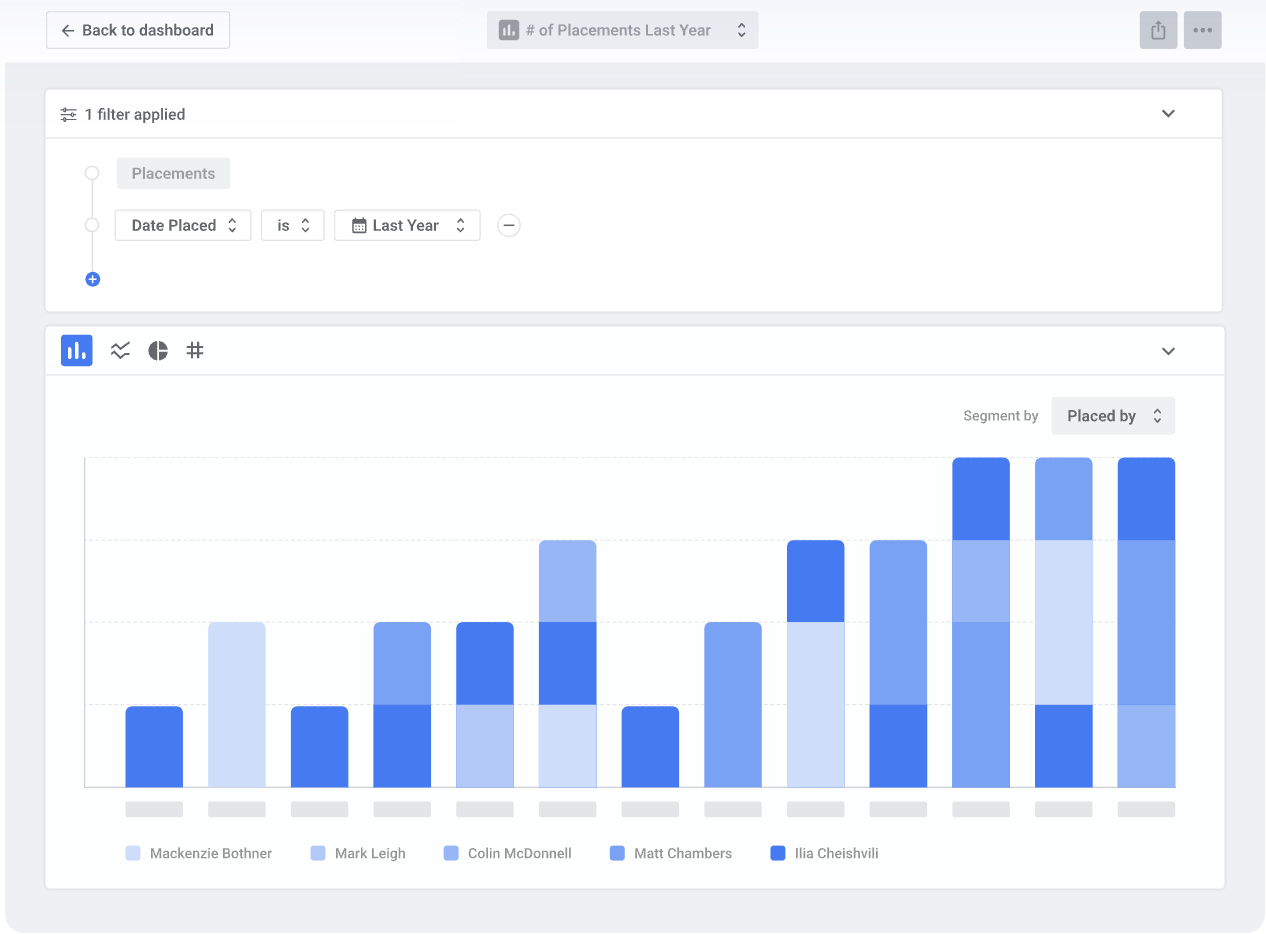Click the share/export icon top right

click(x=1158, y=30)
